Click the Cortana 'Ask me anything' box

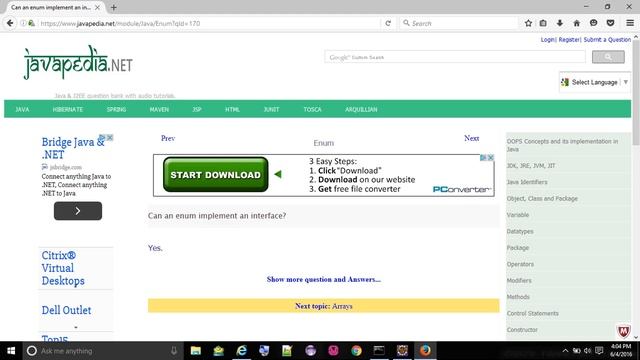click(x=102, y=351)
